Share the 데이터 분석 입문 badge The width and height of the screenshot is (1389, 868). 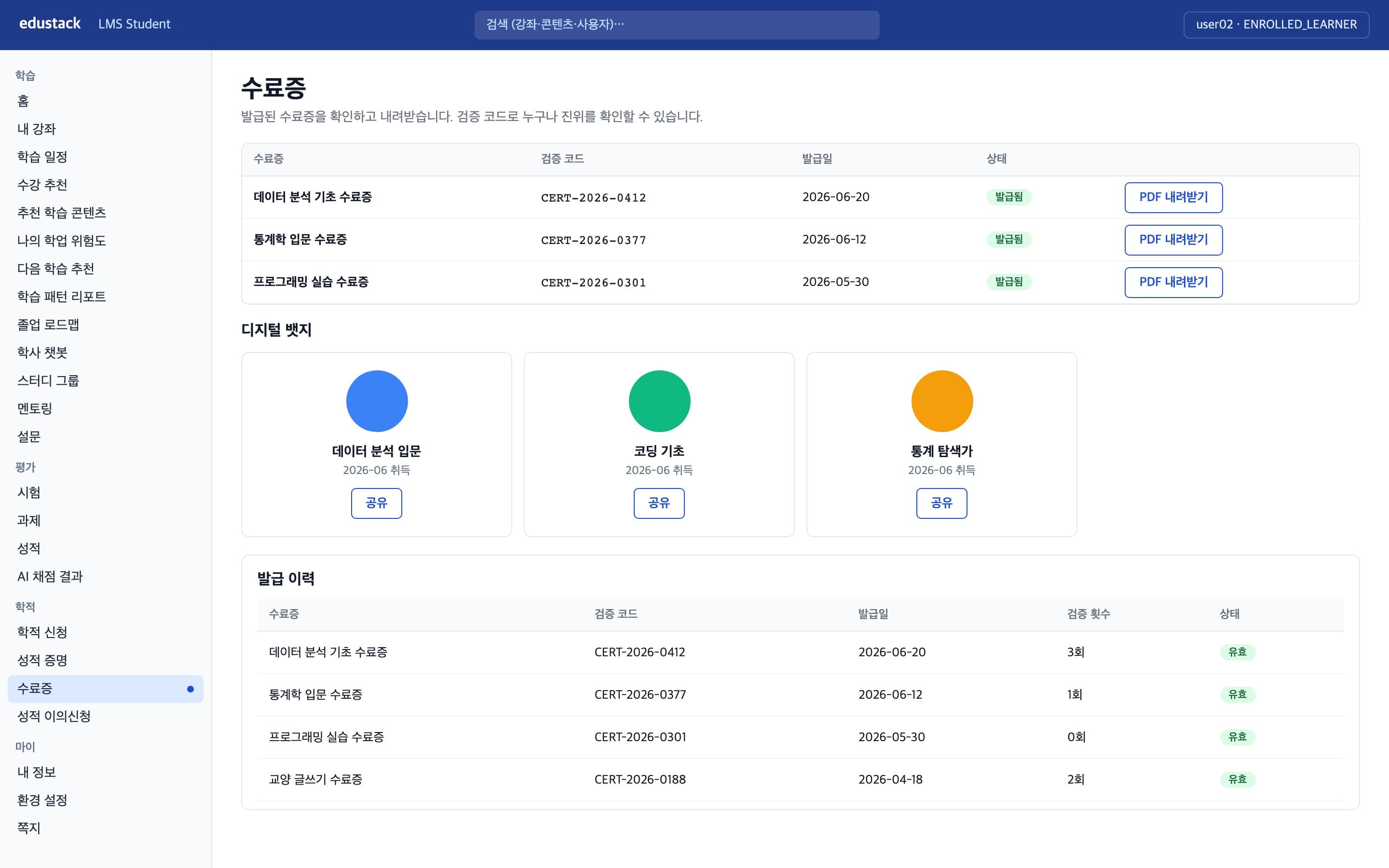click(x=377, y=503)
